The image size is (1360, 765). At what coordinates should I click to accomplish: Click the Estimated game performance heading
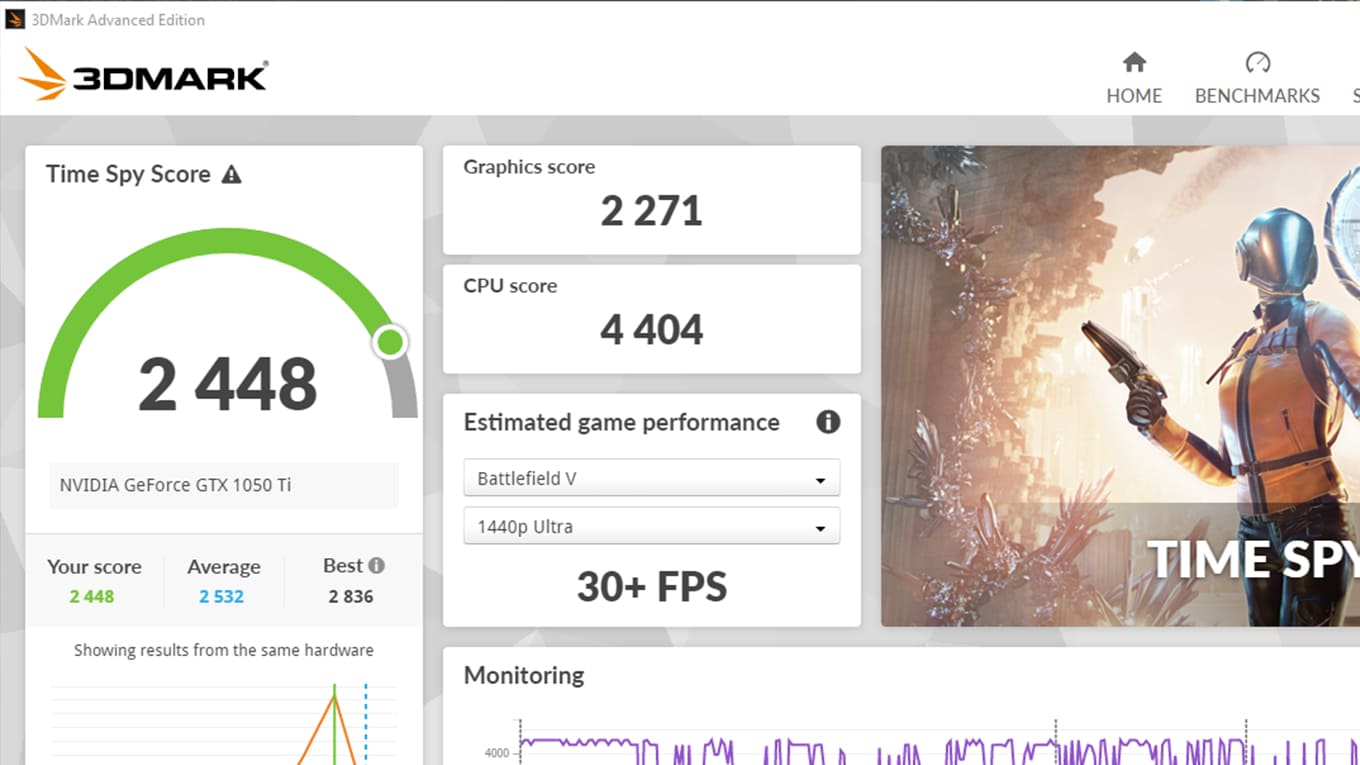click(621, 422)
